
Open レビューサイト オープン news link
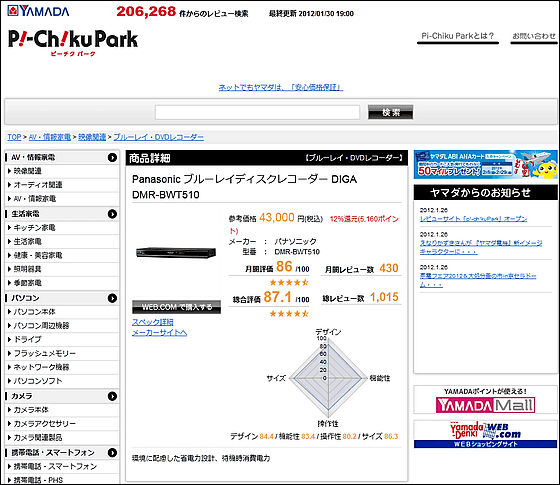473,219
